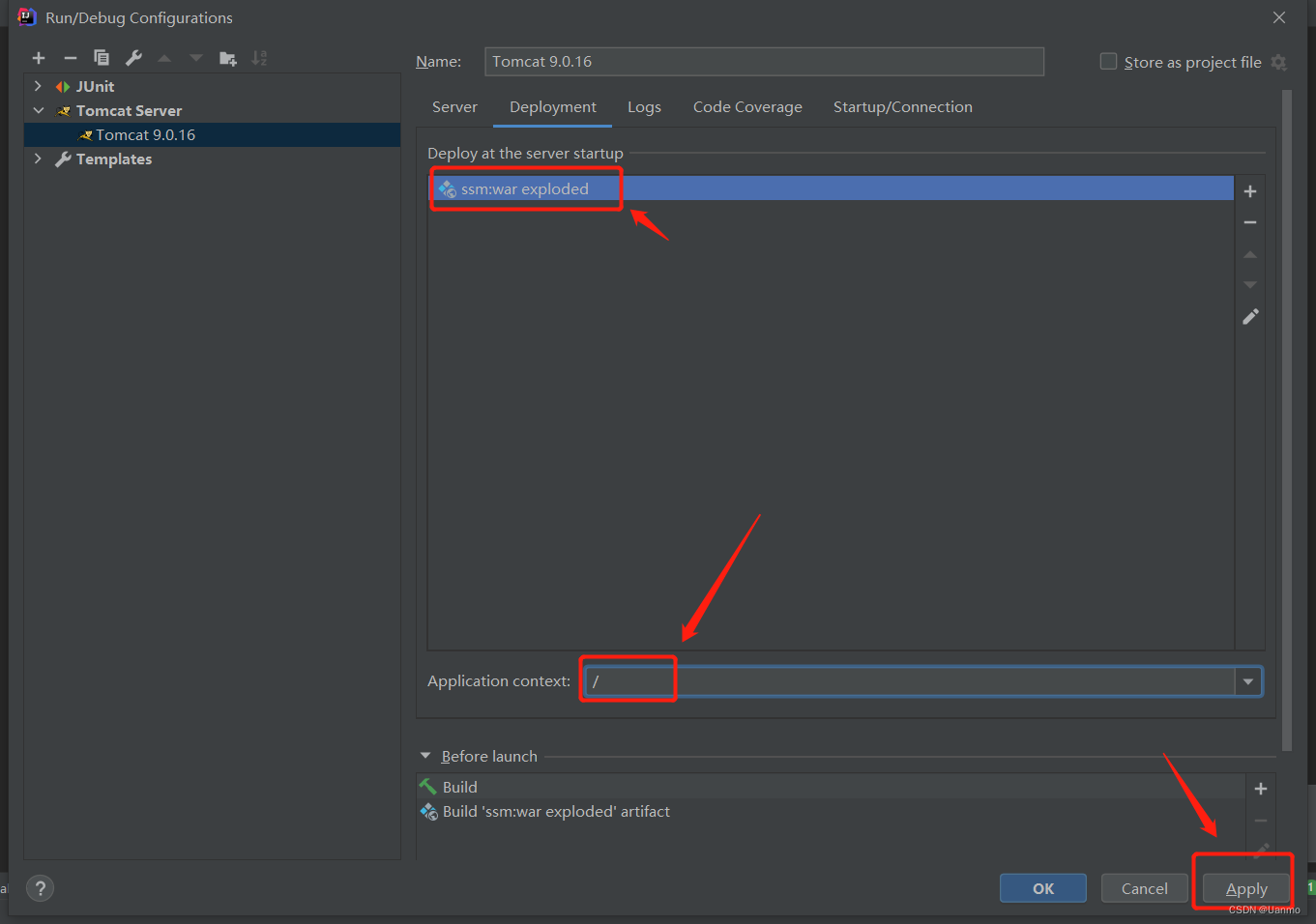1316x924 pixels.
Task: Move deployment artifact down
Action: pyautogui.click(x=1250, y=285)
